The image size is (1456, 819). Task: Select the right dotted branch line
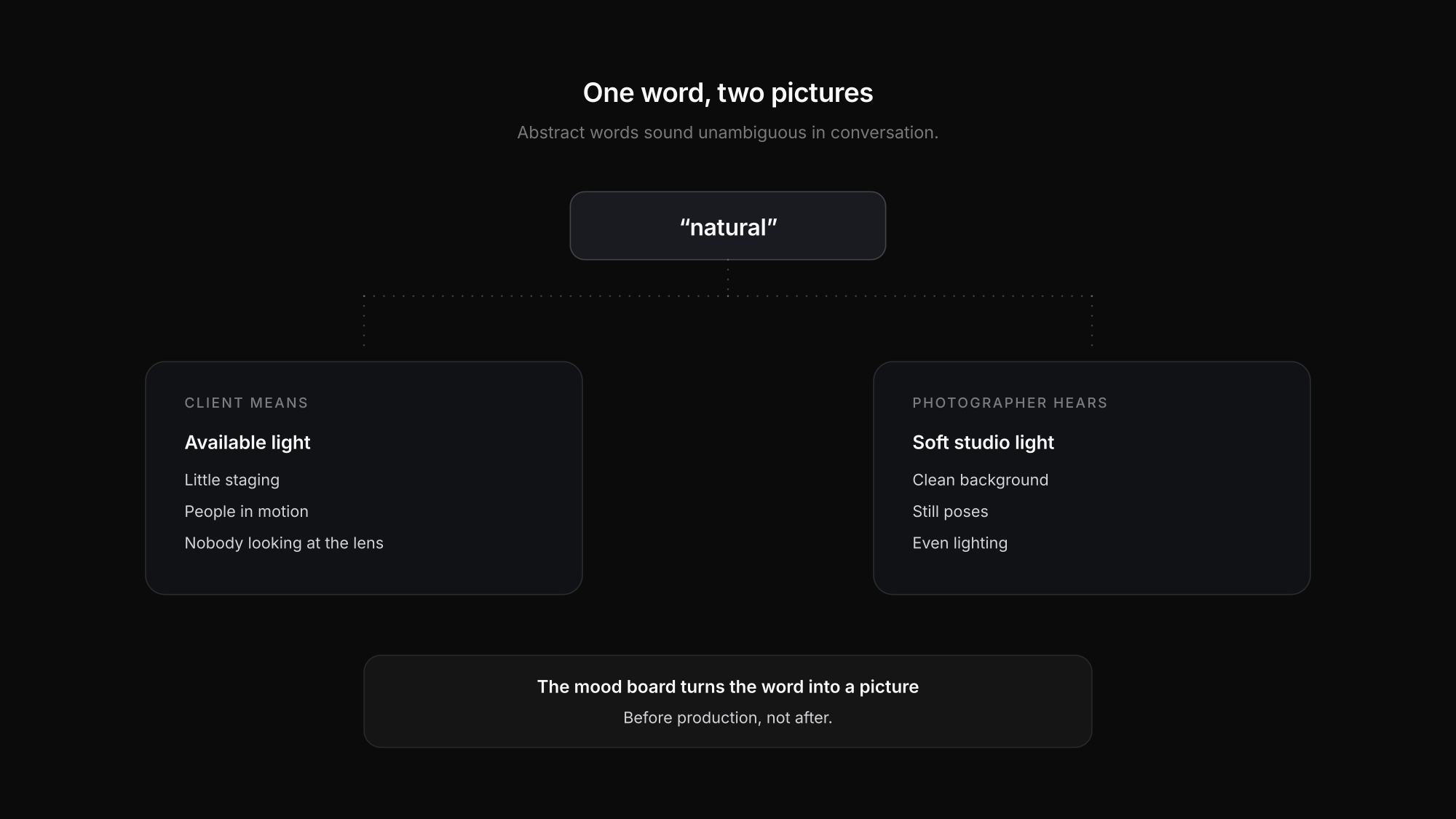click(x=1092, y=320)
